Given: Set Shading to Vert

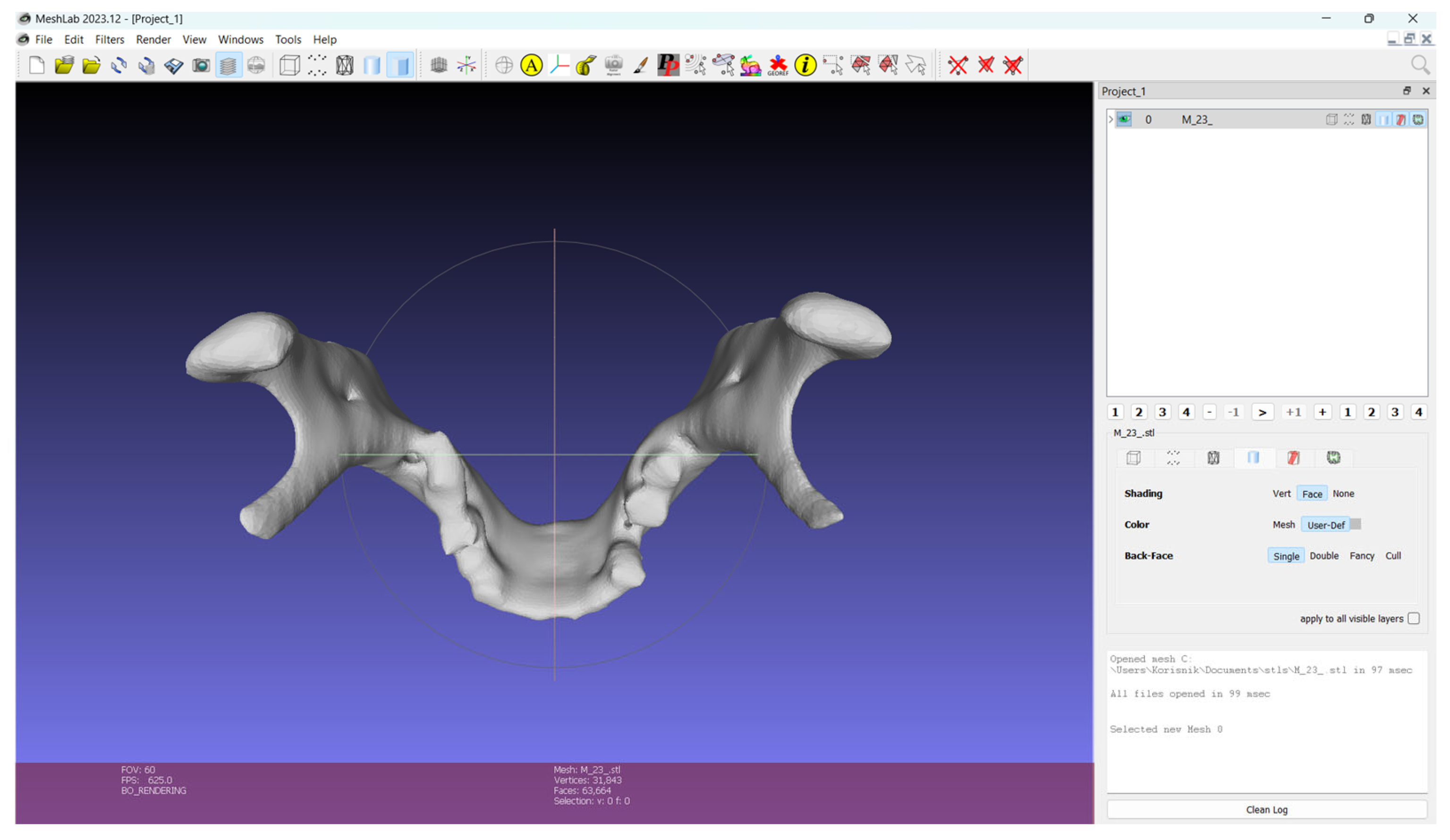Looking at the screenshot, I should (x=1281, y=493).
